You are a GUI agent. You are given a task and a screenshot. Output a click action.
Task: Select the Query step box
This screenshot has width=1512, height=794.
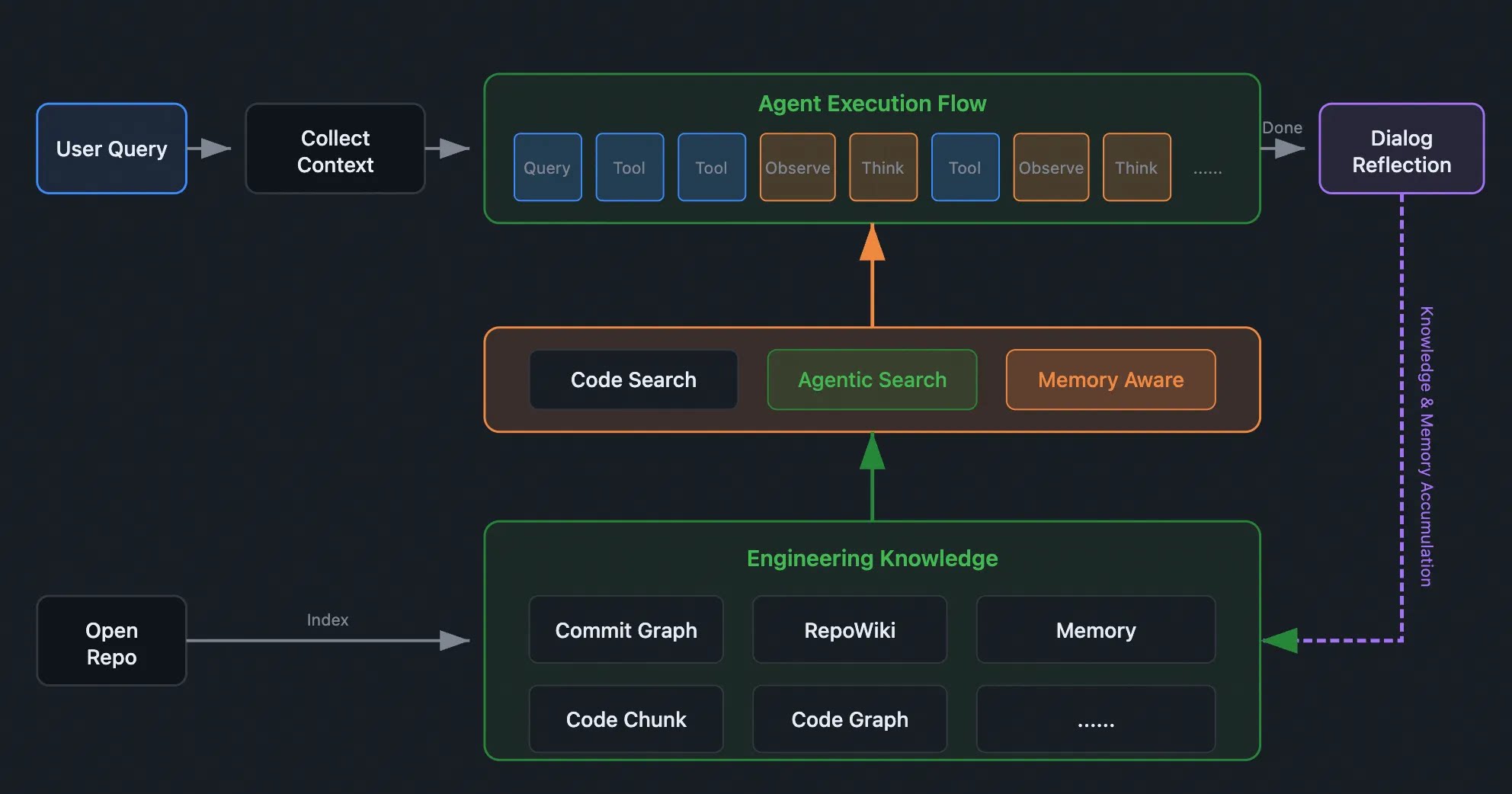548,168
